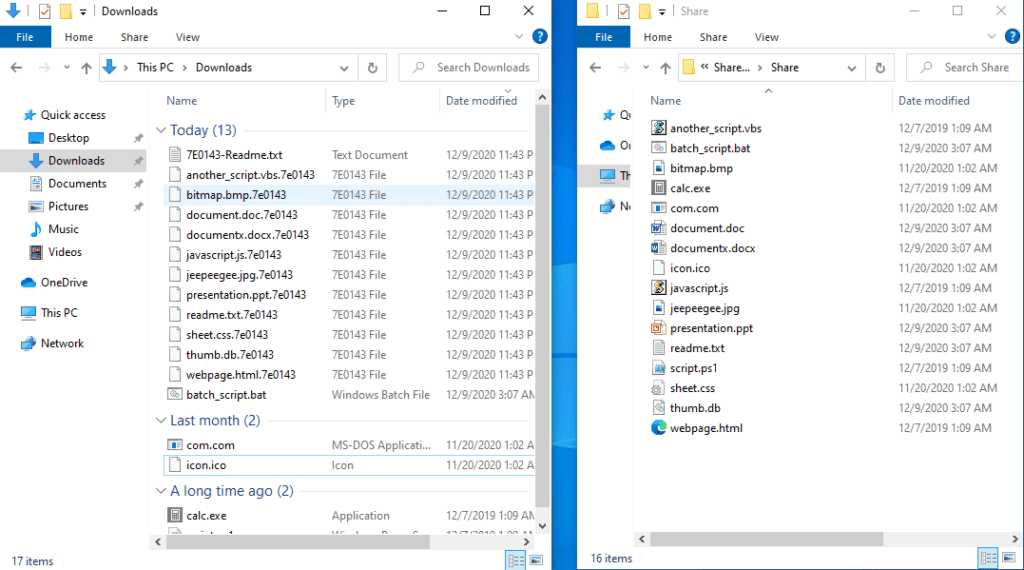Click This PC in Downloads address path

click(155, 67)
